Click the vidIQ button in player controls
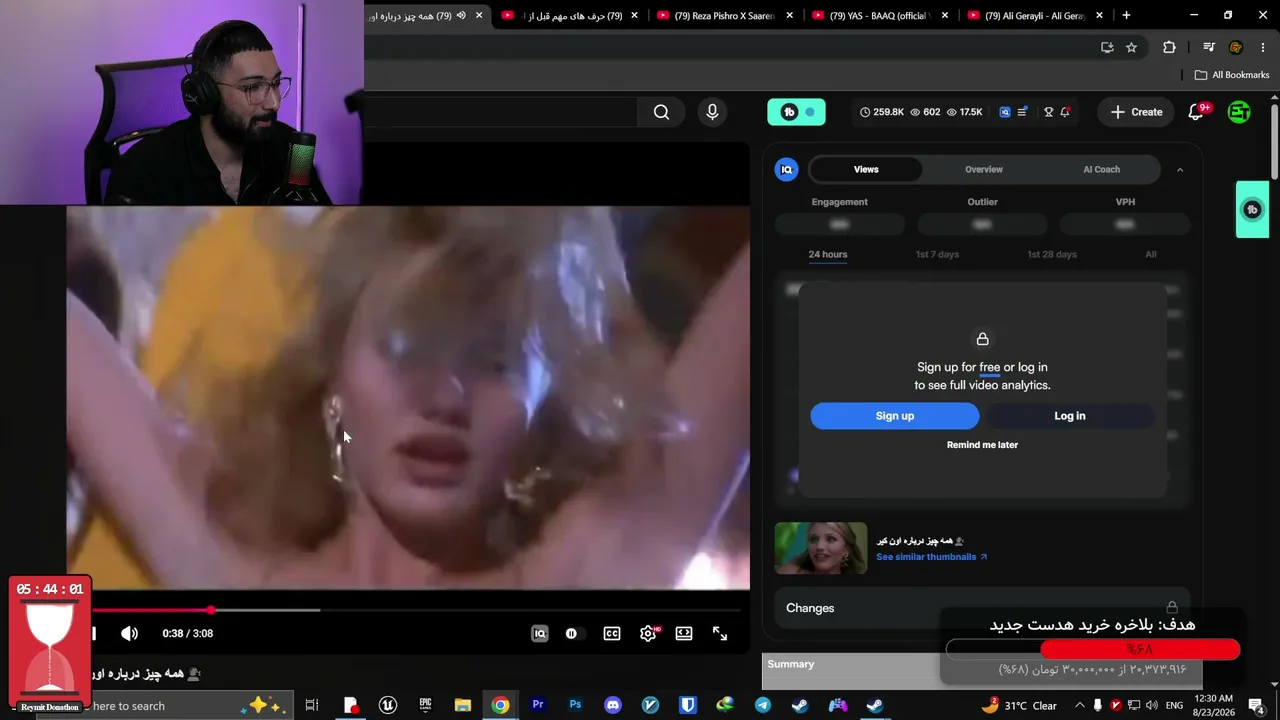 540,633
